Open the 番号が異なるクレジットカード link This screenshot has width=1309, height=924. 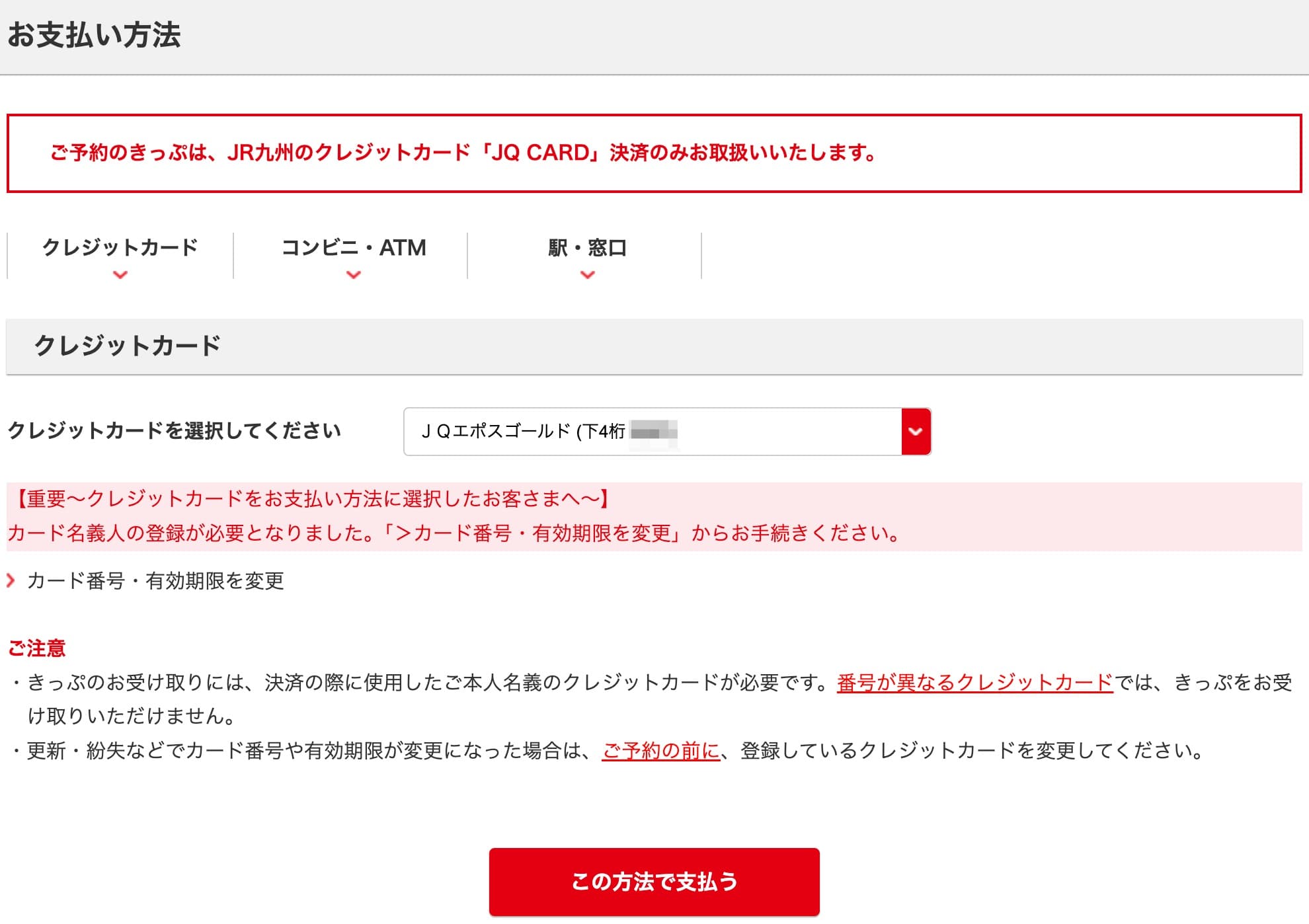coord(974,682)
